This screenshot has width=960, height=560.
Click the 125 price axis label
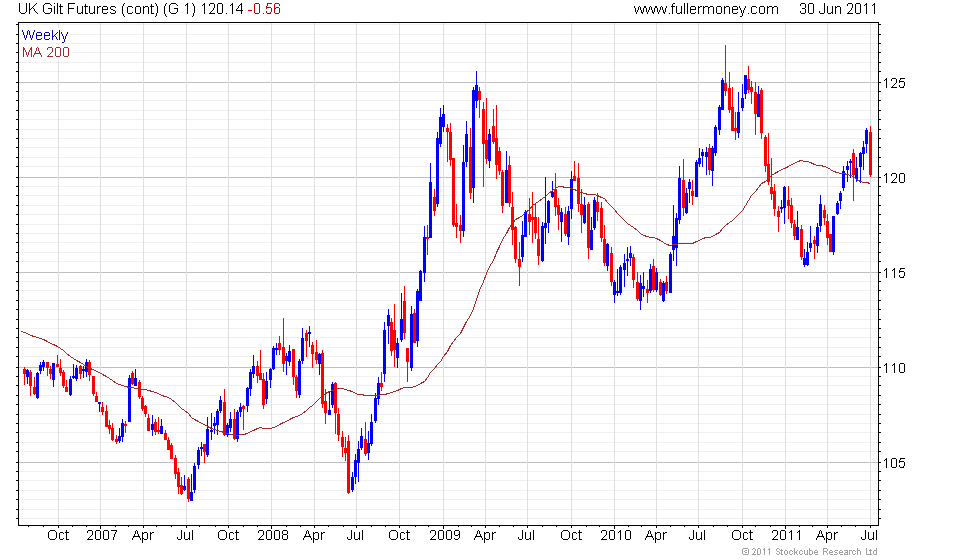pyautogui.click(x=894, y=83)
